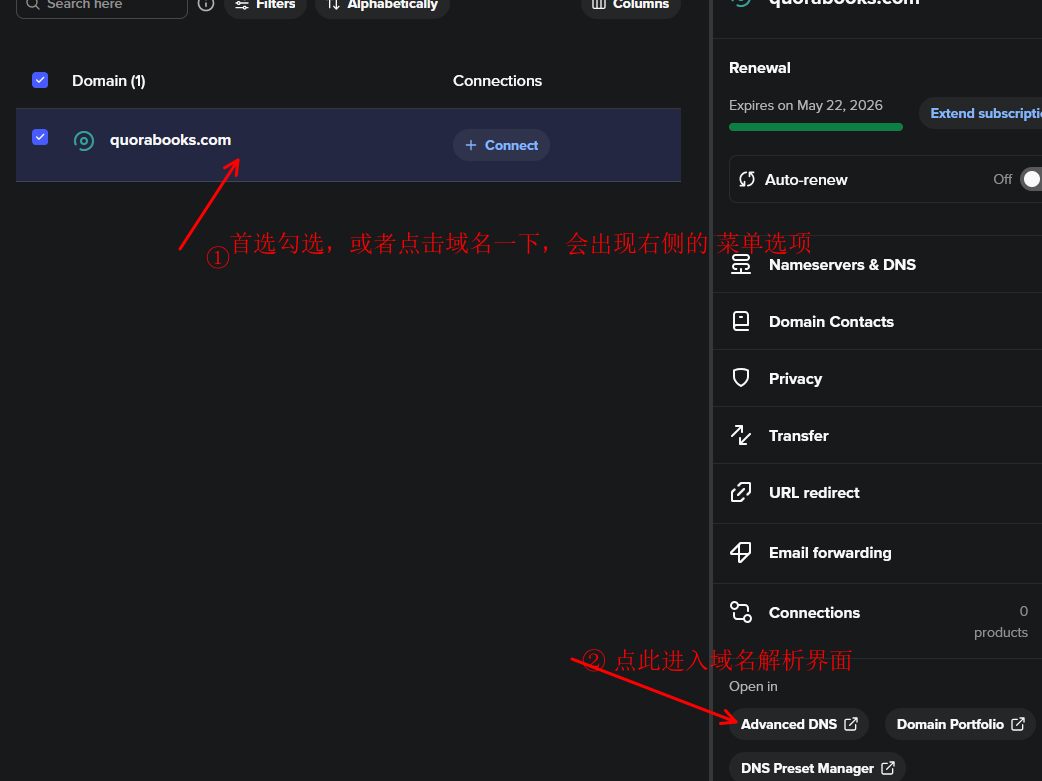Open Nameservers & DNS menu
1042x781 pixels.
877,265
